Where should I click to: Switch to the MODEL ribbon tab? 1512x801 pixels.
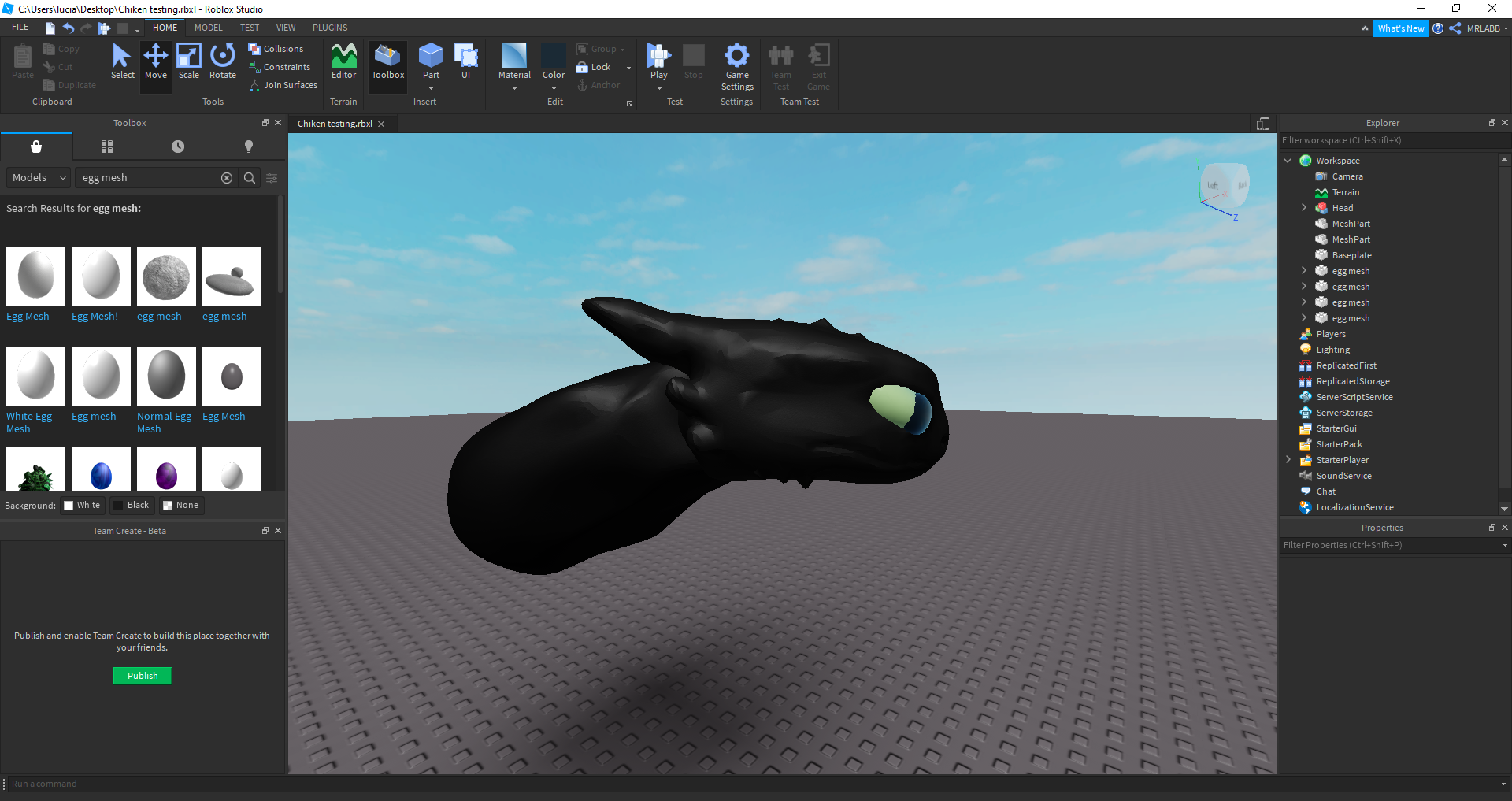(x=209, y=28)
